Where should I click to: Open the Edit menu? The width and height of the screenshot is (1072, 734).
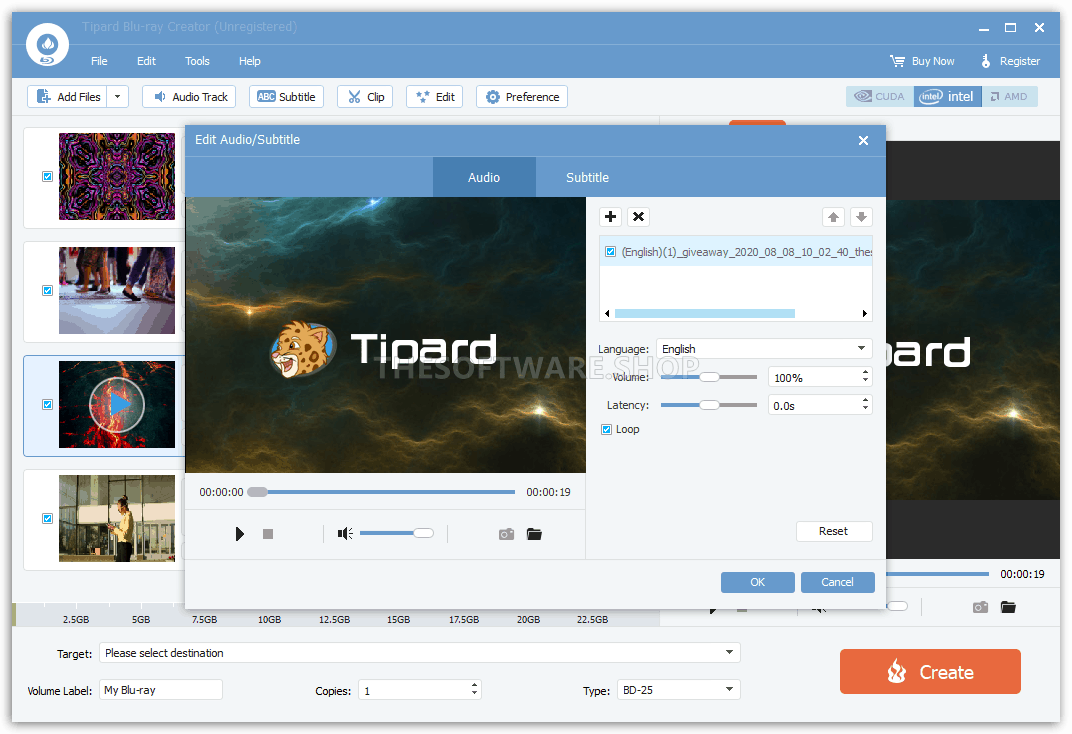click(x=146, y=61)
